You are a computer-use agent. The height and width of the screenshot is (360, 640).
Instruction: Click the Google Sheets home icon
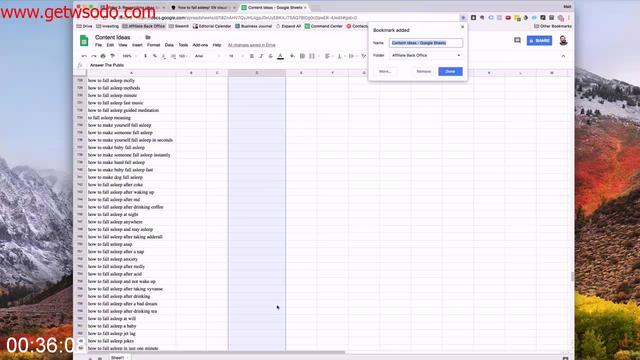(84, 40)
